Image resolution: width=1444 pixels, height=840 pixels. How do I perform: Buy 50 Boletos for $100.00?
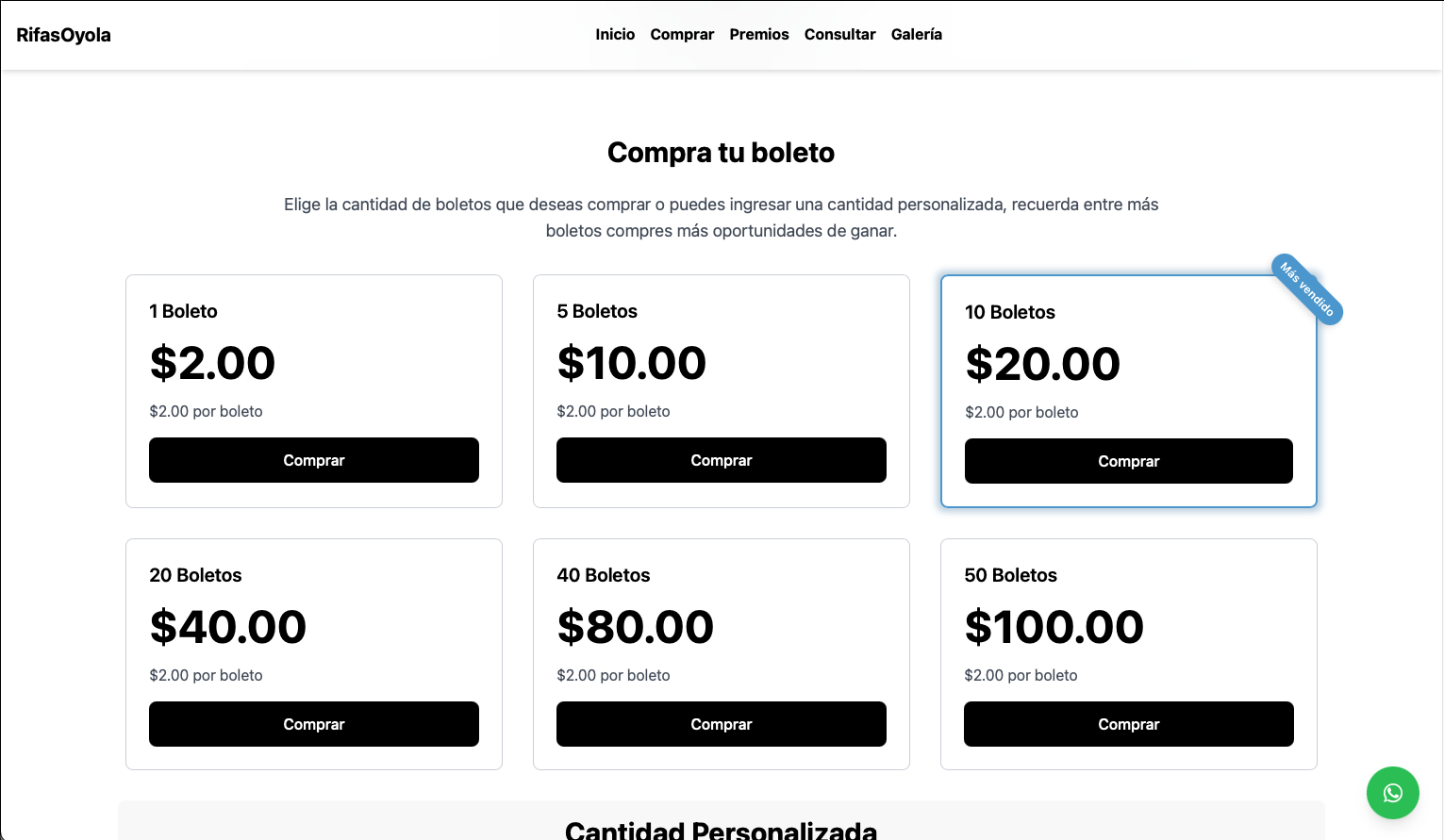point(1128,724)
